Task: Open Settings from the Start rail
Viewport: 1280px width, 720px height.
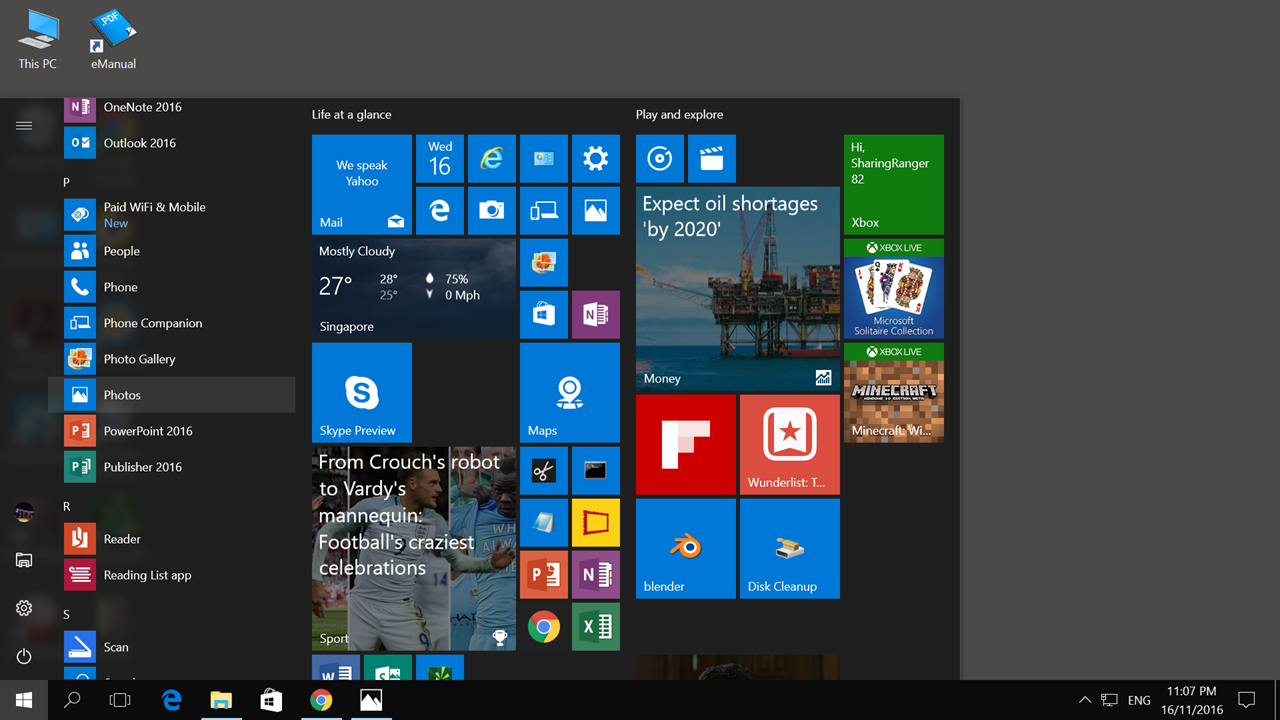Action: click(24, 609)
